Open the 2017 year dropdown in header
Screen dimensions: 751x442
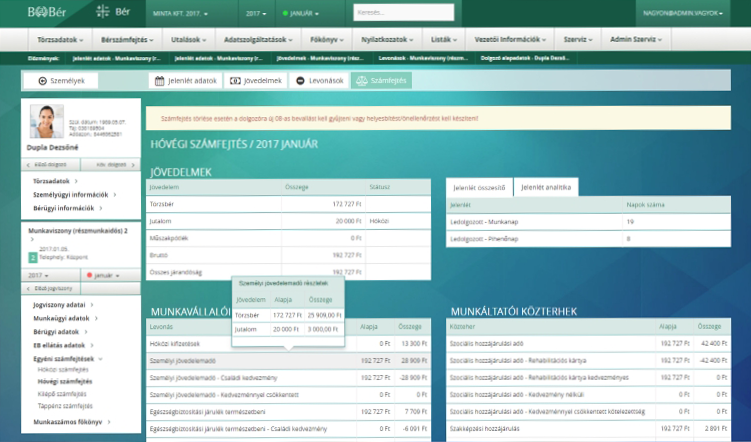257,13
